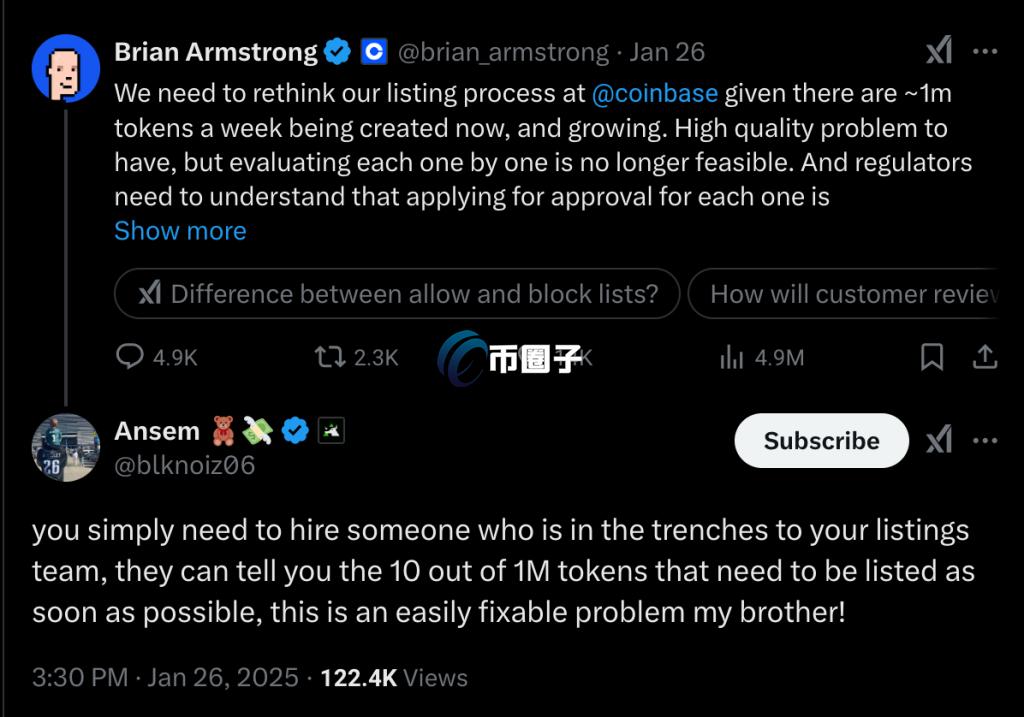
Task: Open the @brian_armstrong handle link
Action: (504, 52)
